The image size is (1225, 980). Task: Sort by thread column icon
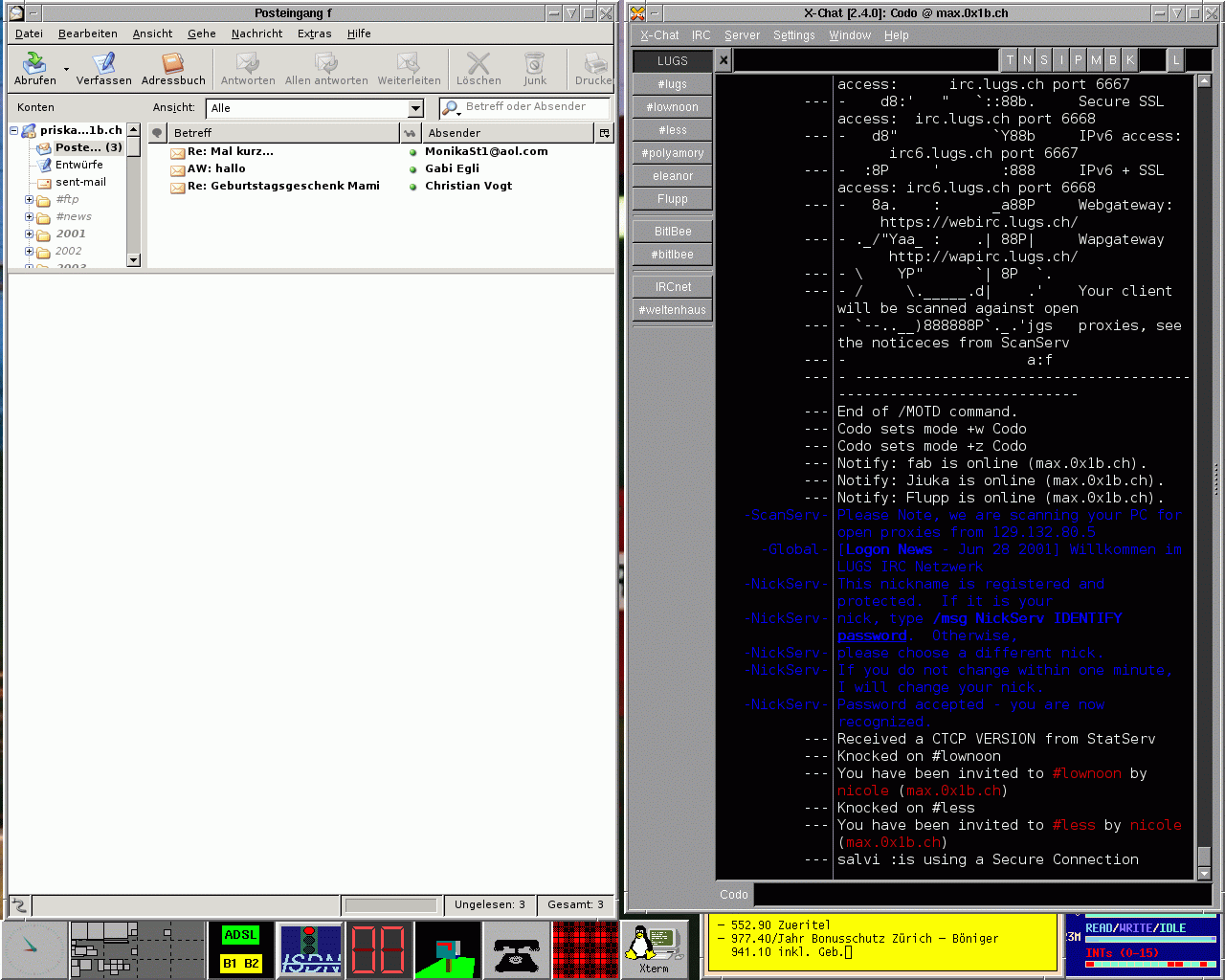tap(158, 133)
